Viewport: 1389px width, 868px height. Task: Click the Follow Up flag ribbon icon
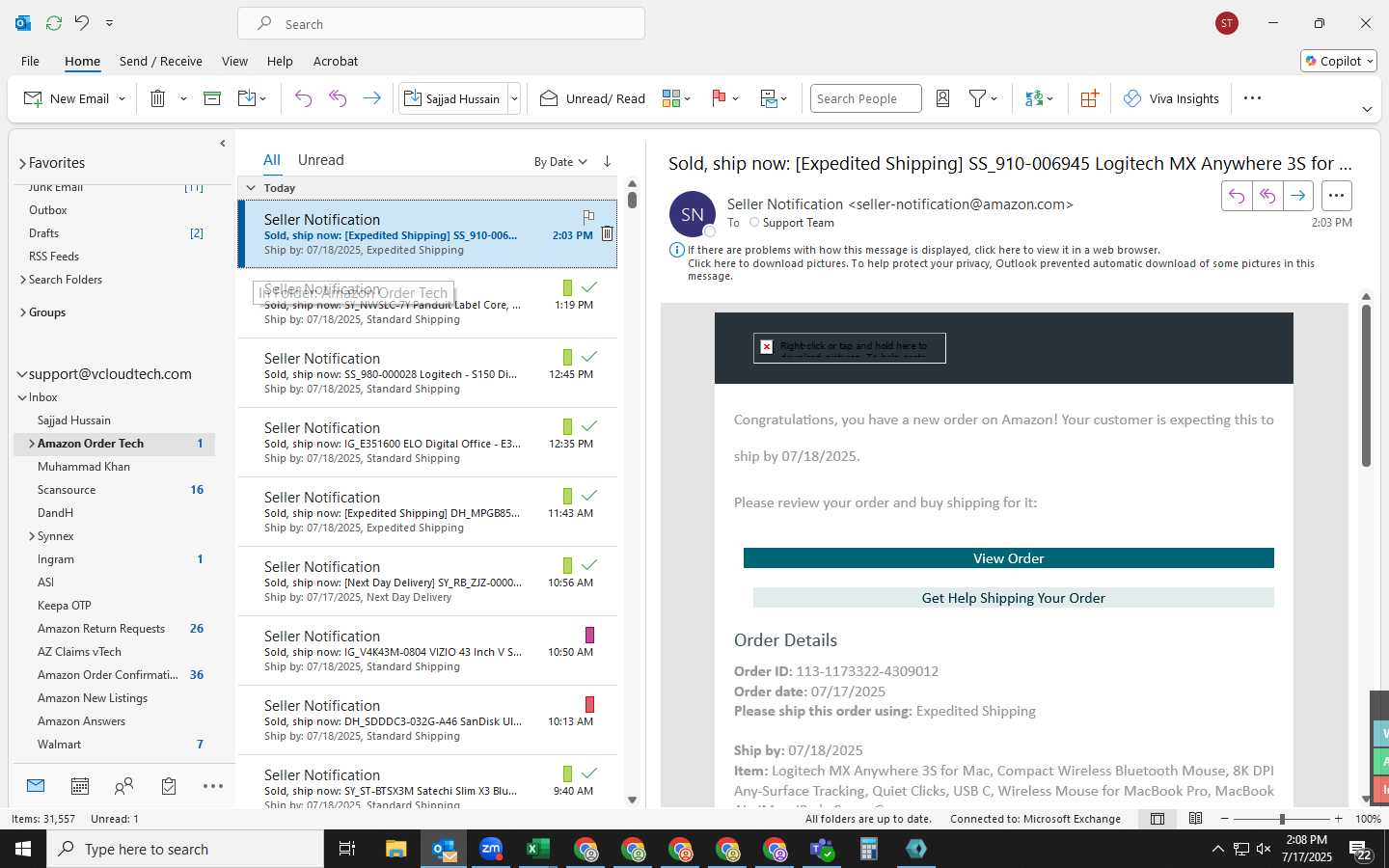(719, 98)
